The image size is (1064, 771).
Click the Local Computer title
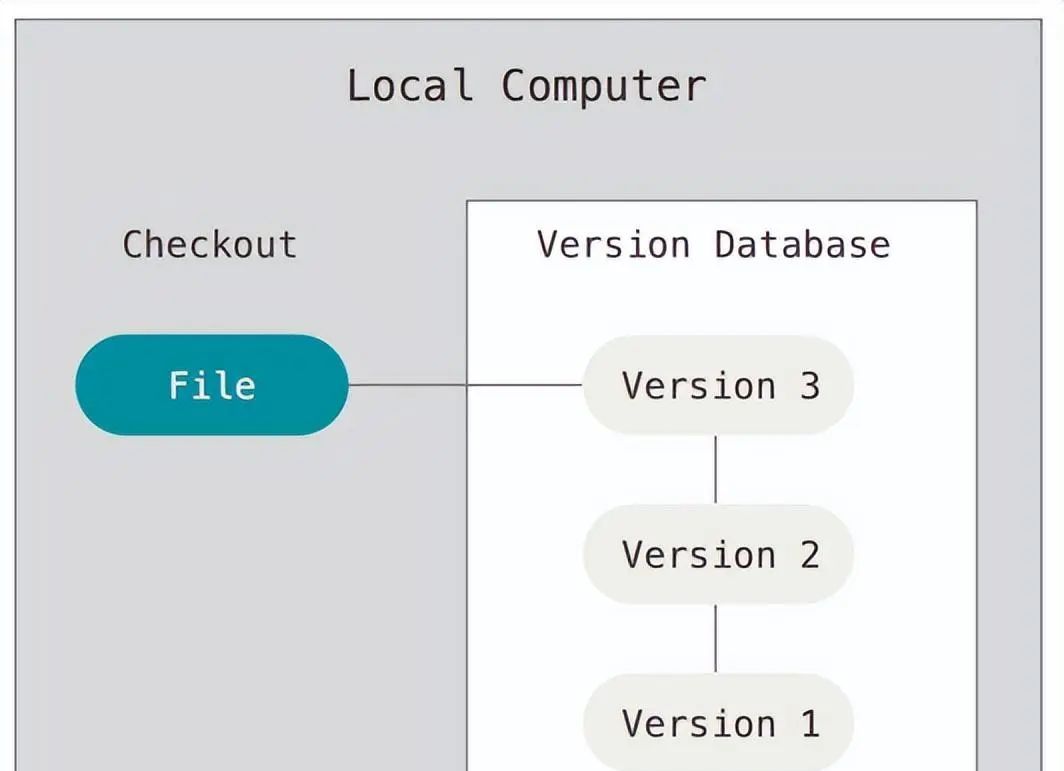[526, 86]
